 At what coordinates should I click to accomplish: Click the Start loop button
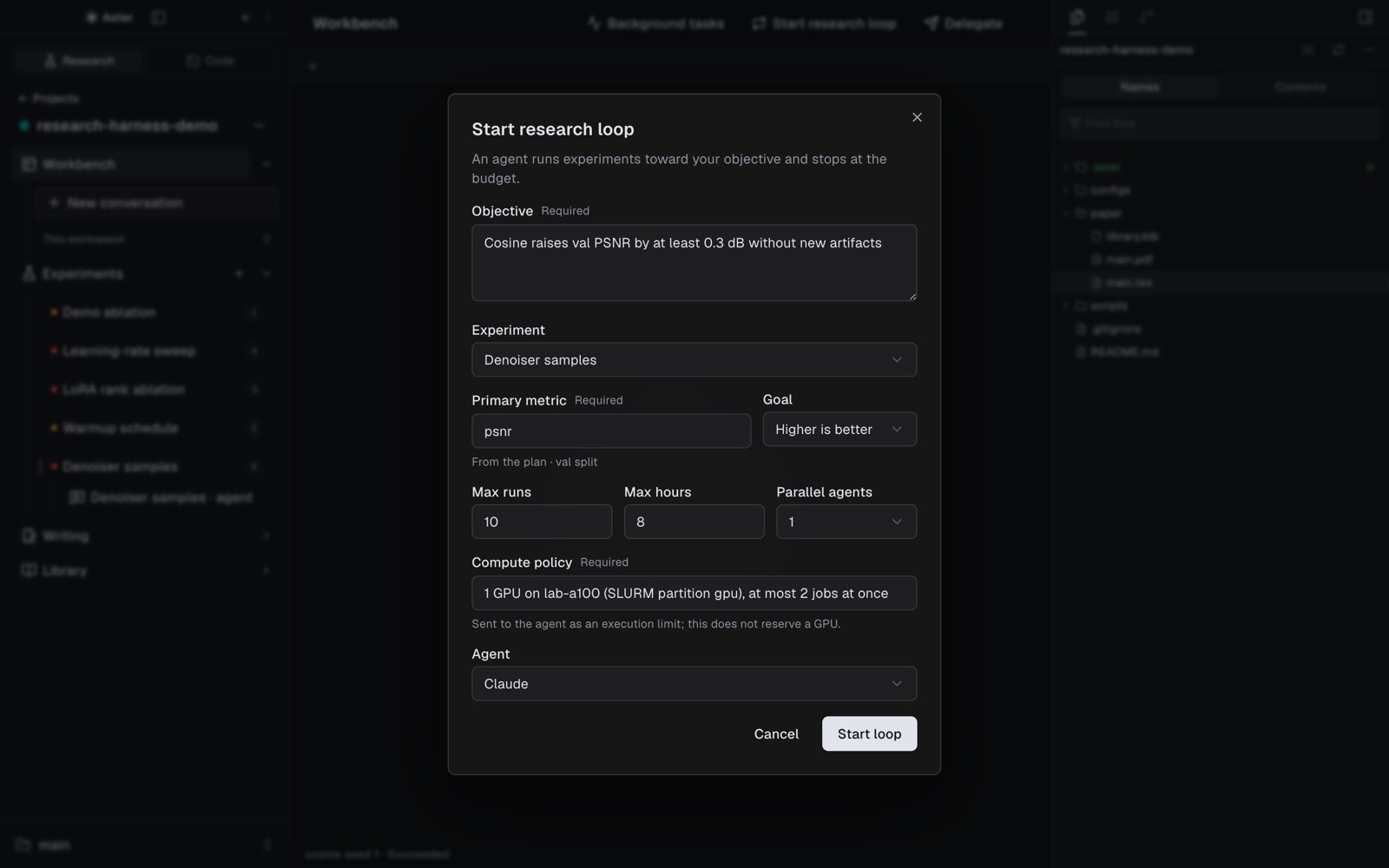(869, 733)
